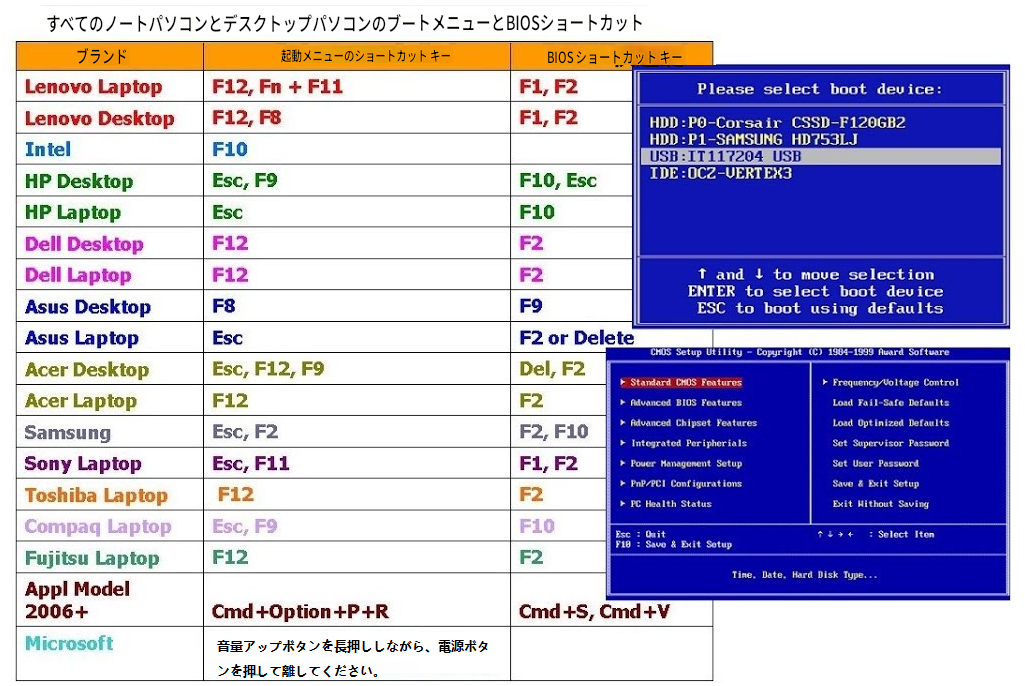This screenshot has height=686, width=1025.
Task: Open Advanced Chipset Features entry
Action: pos(688,423)
